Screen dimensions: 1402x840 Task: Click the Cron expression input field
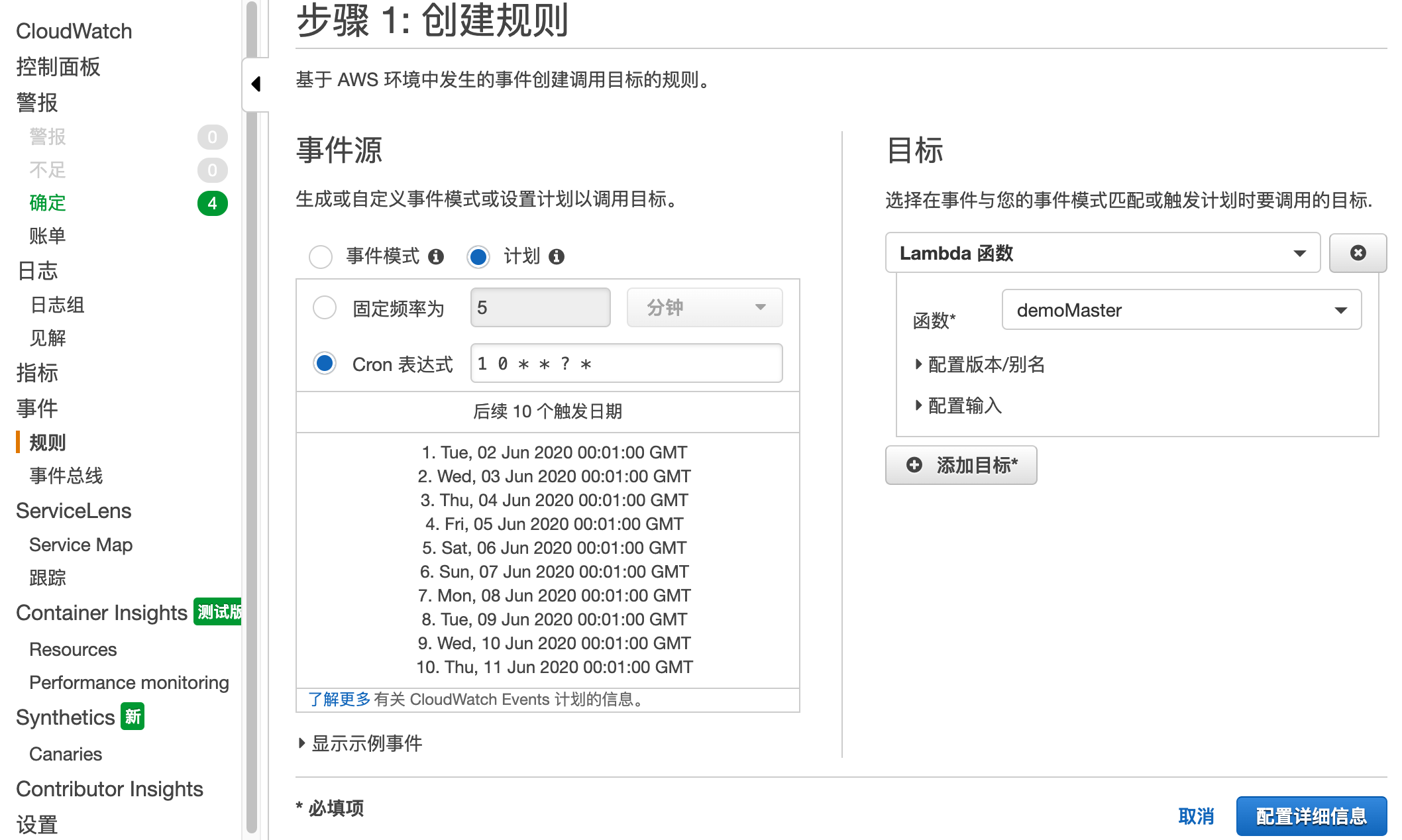(x=626, y=364)
